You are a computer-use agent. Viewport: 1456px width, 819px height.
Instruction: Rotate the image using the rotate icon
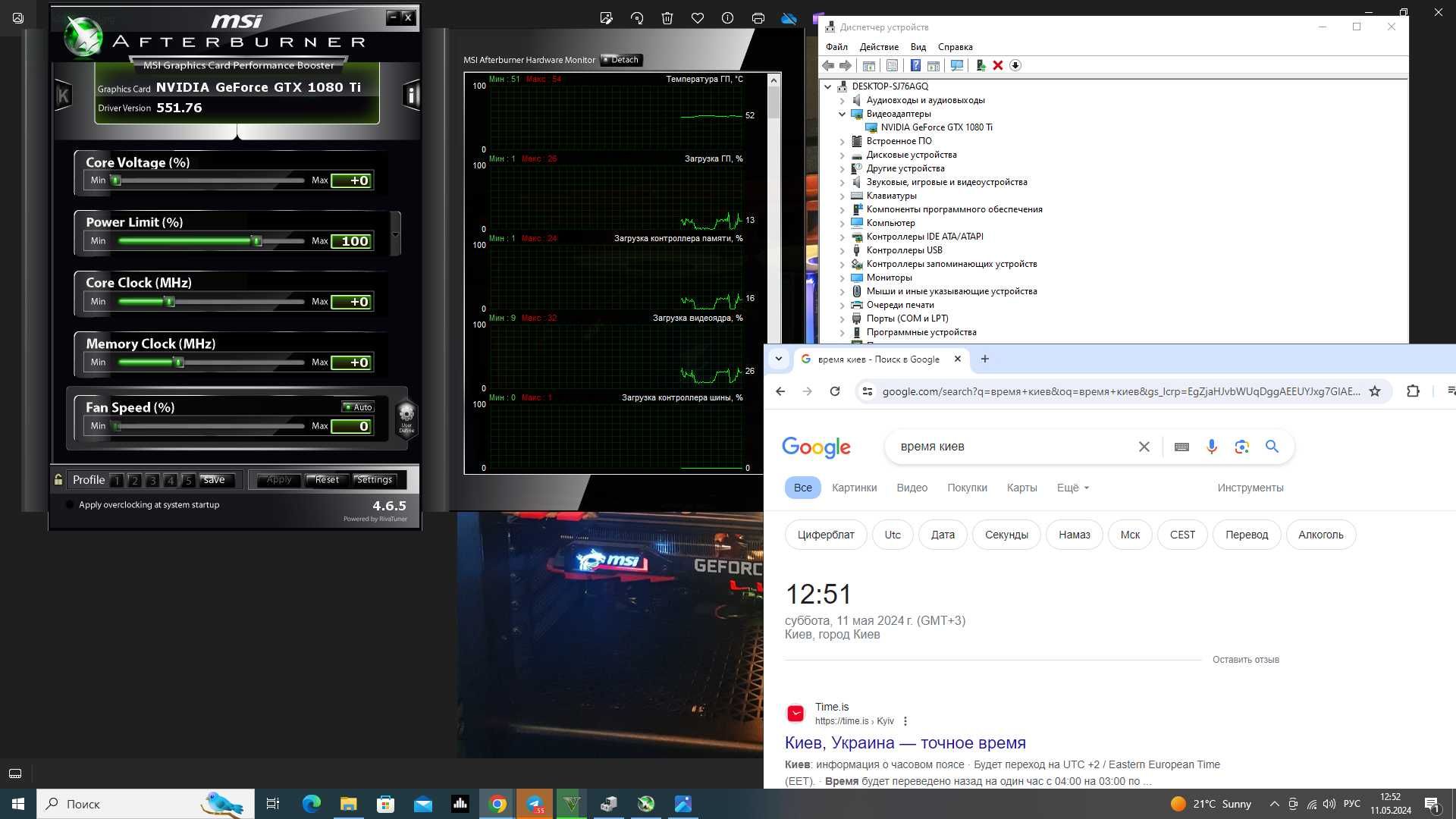click(x=637, y=18)
